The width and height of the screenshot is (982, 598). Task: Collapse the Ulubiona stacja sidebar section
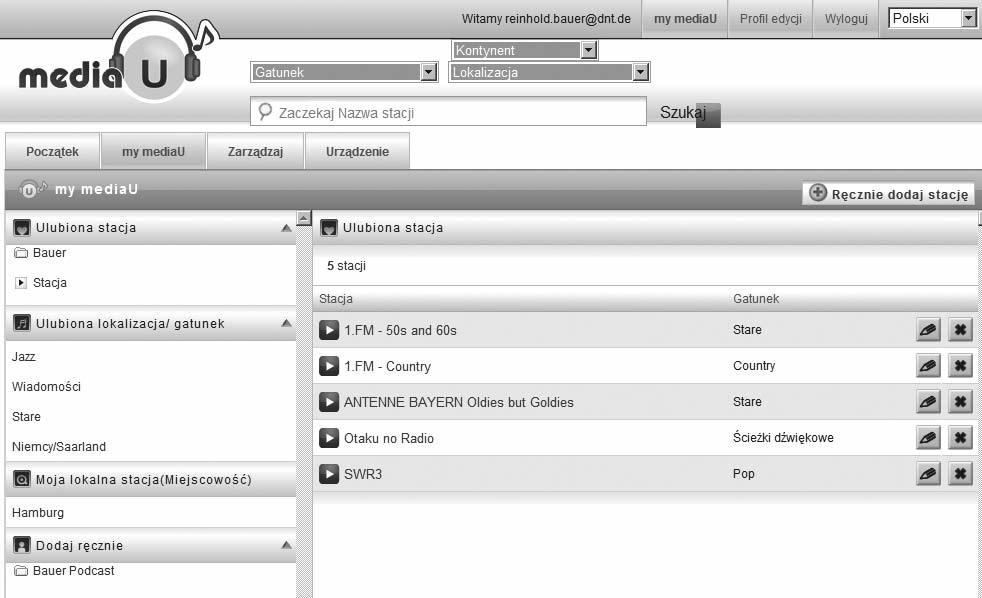coord(286,228)
